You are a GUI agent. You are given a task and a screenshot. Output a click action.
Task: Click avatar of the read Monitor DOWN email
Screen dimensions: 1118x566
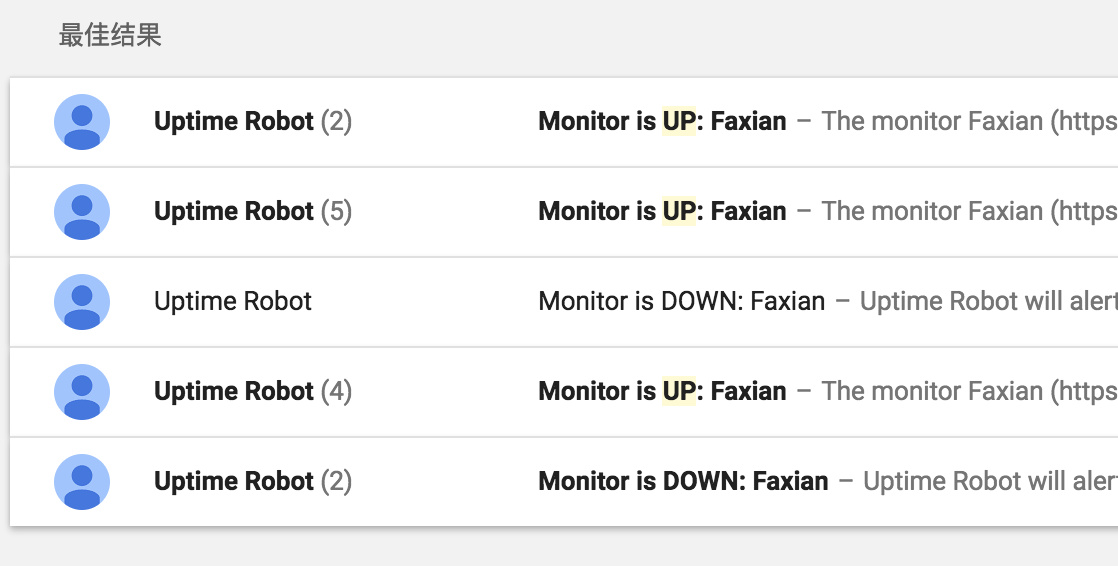82,302
